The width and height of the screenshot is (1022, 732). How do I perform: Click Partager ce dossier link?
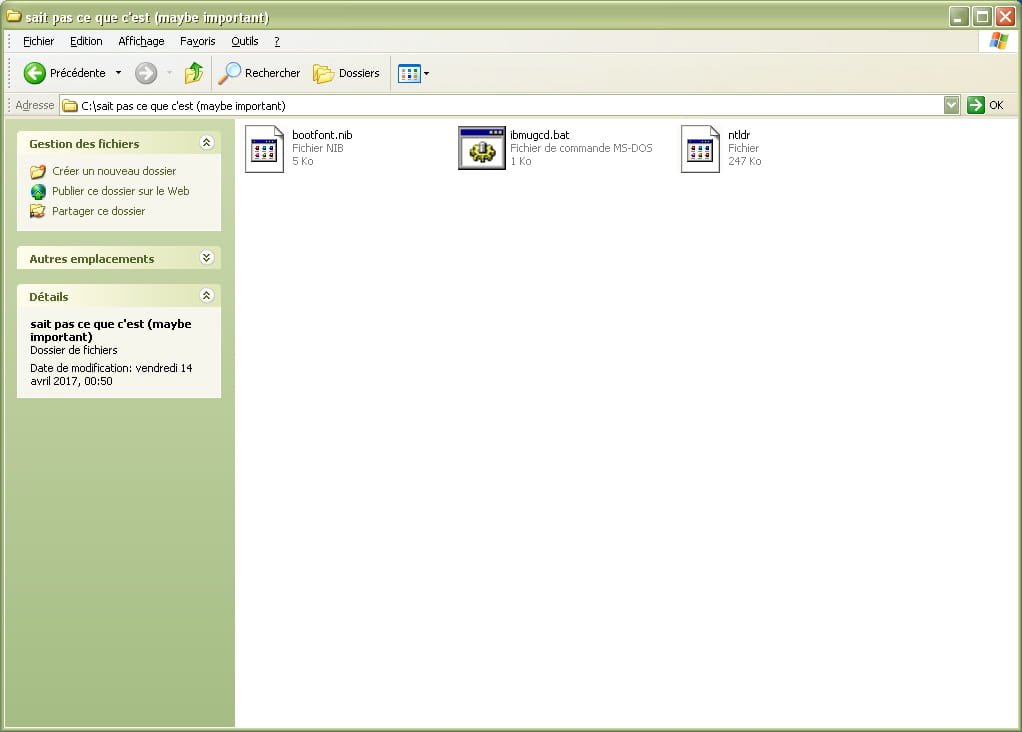click(98, 211)
